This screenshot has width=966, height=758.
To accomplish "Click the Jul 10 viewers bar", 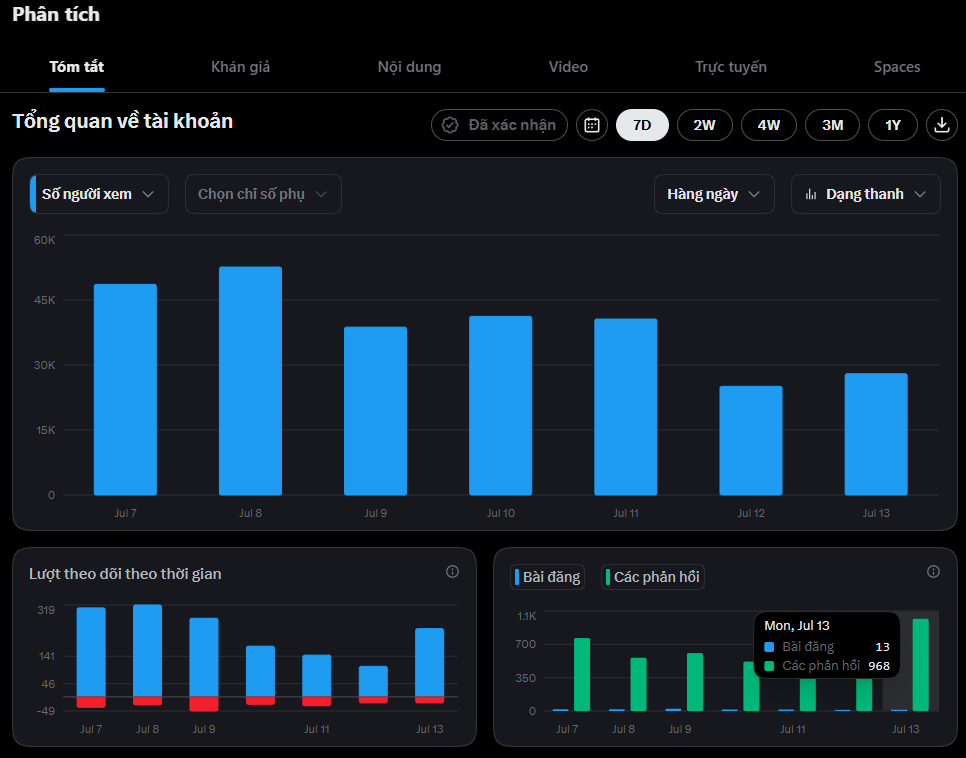I will click(500, 405).
